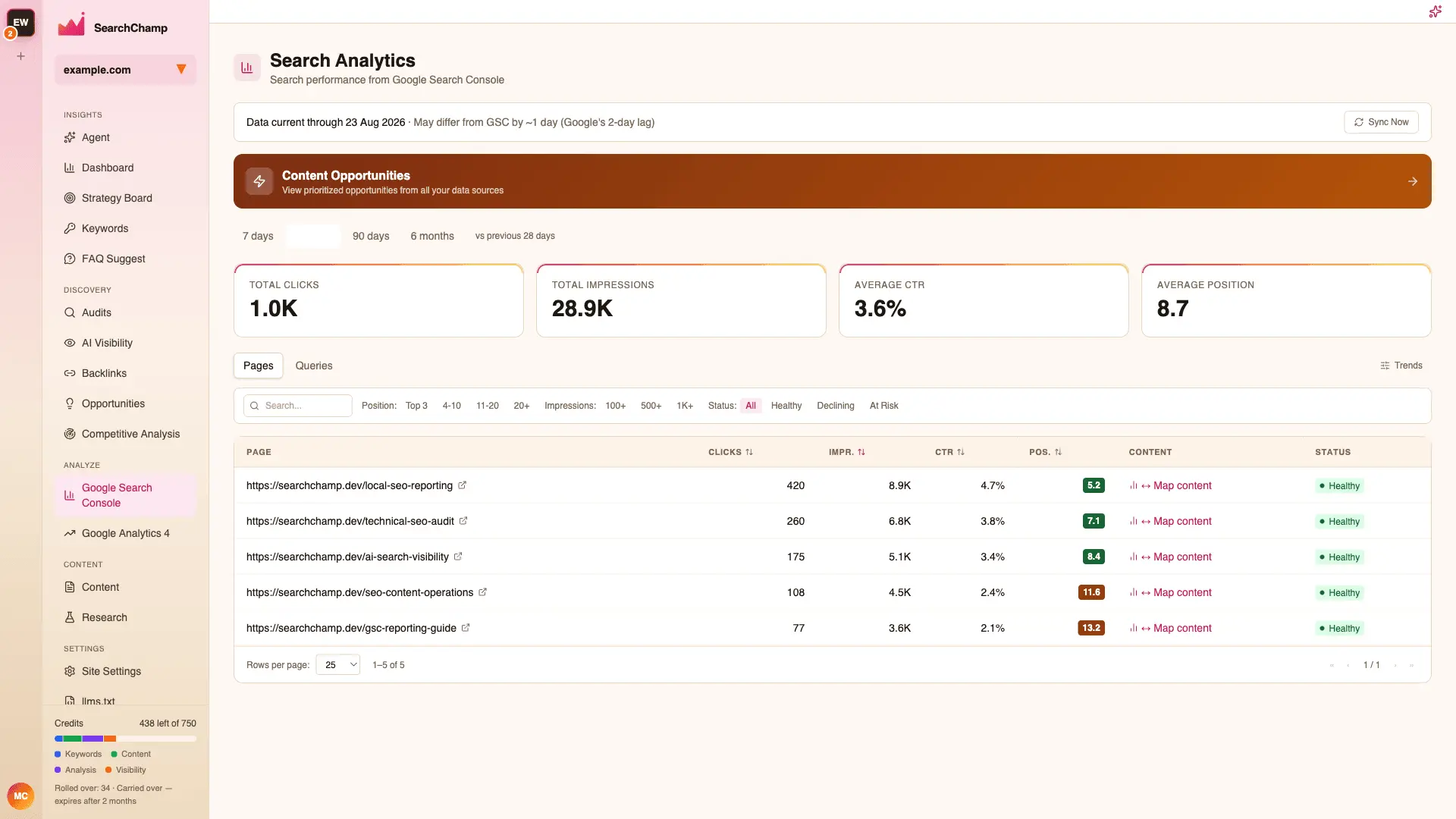Click the plus icon below EW workspace
This screenshot has height=819, width=1456.
tap(21, 56)
